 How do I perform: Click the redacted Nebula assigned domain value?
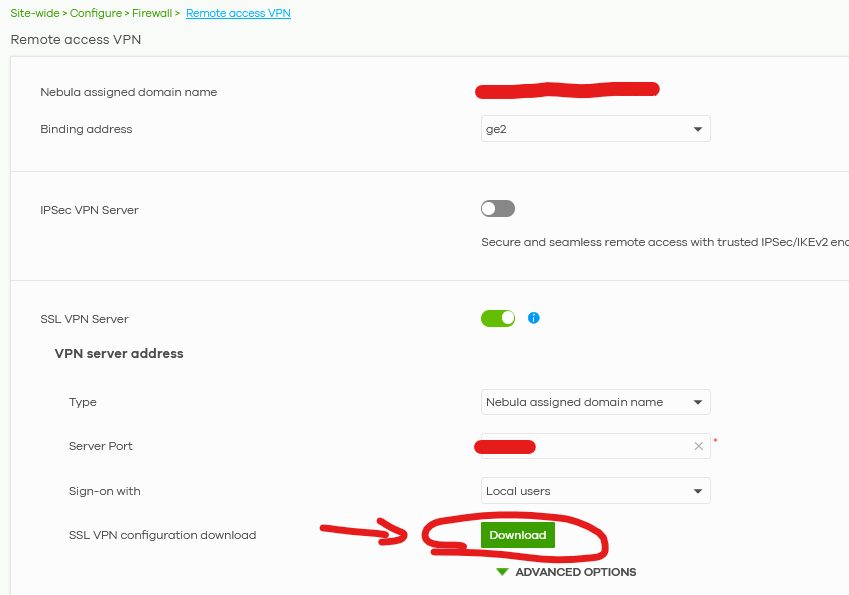[567, 90]
